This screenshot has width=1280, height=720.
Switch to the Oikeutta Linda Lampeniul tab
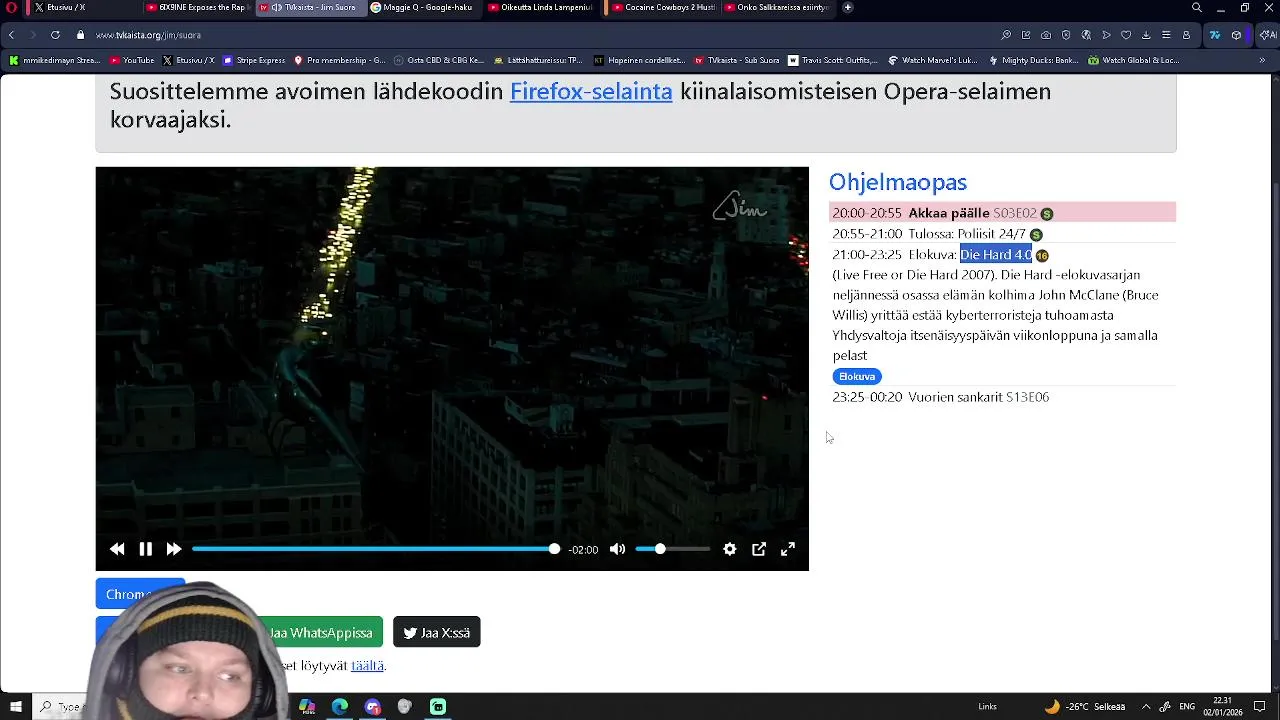pos(540,7)
